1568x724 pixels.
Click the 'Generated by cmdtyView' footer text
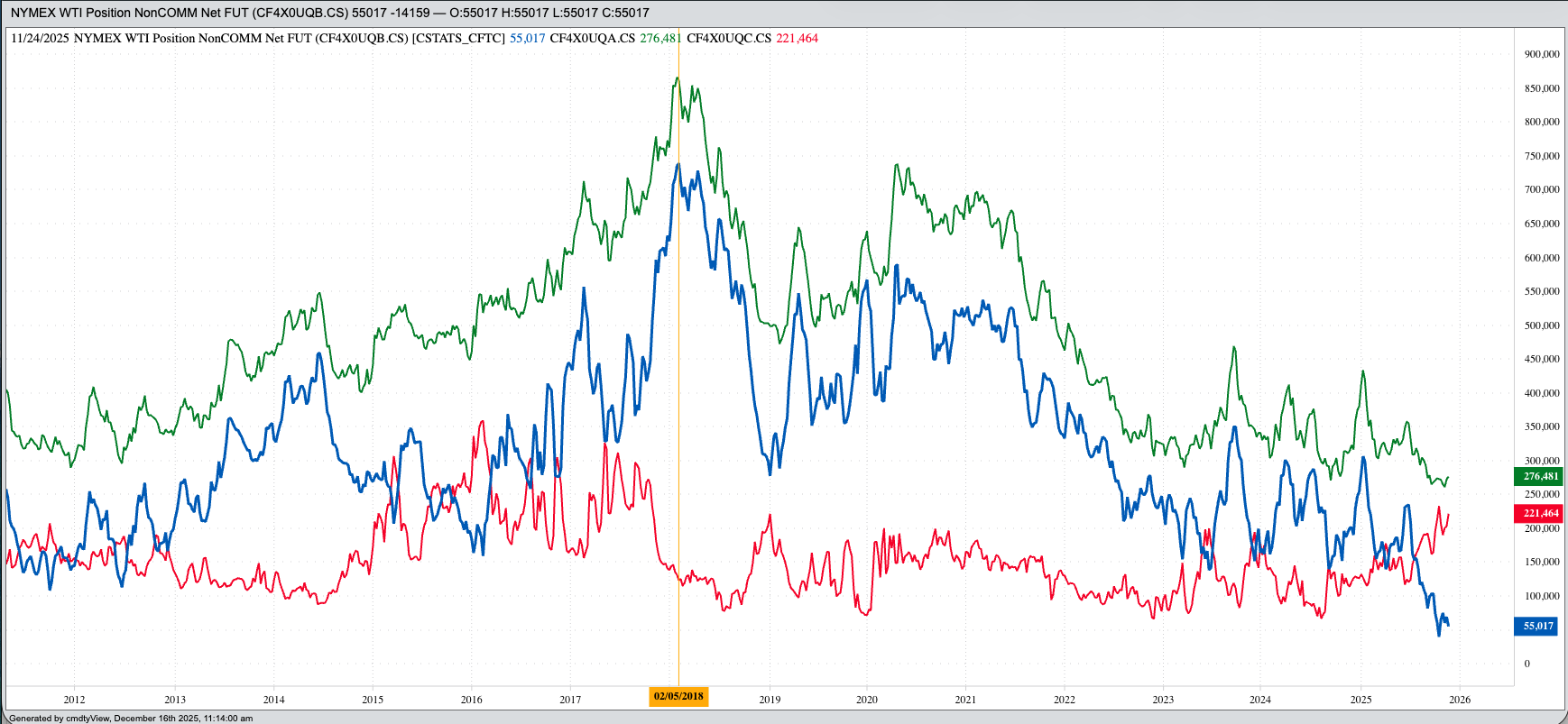(131, 719)
